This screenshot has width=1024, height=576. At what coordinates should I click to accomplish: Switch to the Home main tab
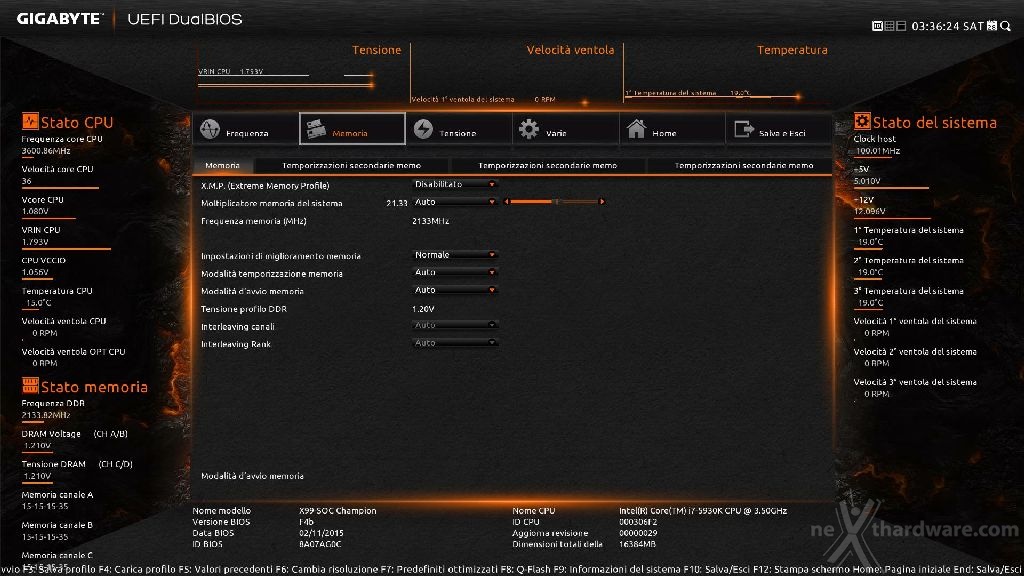672,129
